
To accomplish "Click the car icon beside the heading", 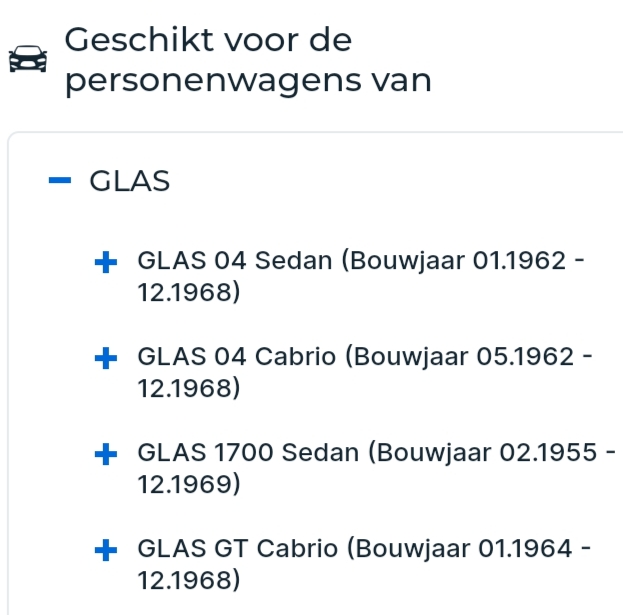I will click(x=27, y=60).
